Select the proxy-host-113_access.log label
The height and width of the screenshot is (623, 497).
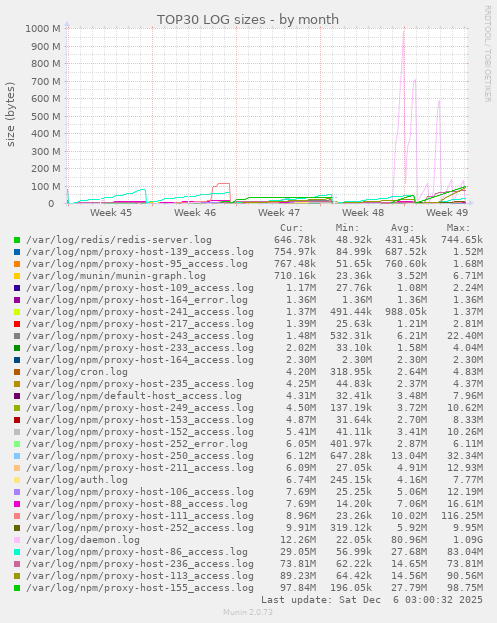(x=140, y=576)
